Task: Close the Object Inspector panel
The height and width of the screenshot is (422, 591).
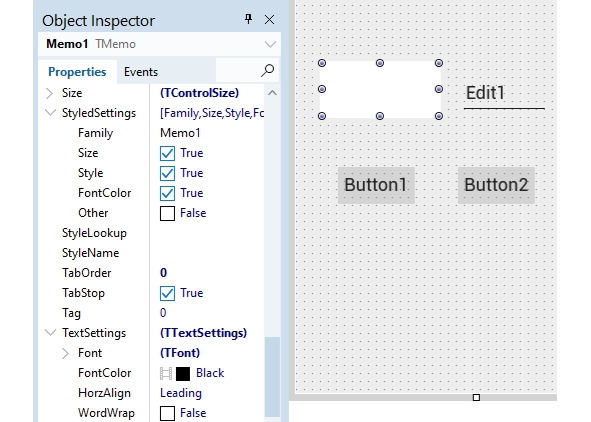Action: point(269,20)
